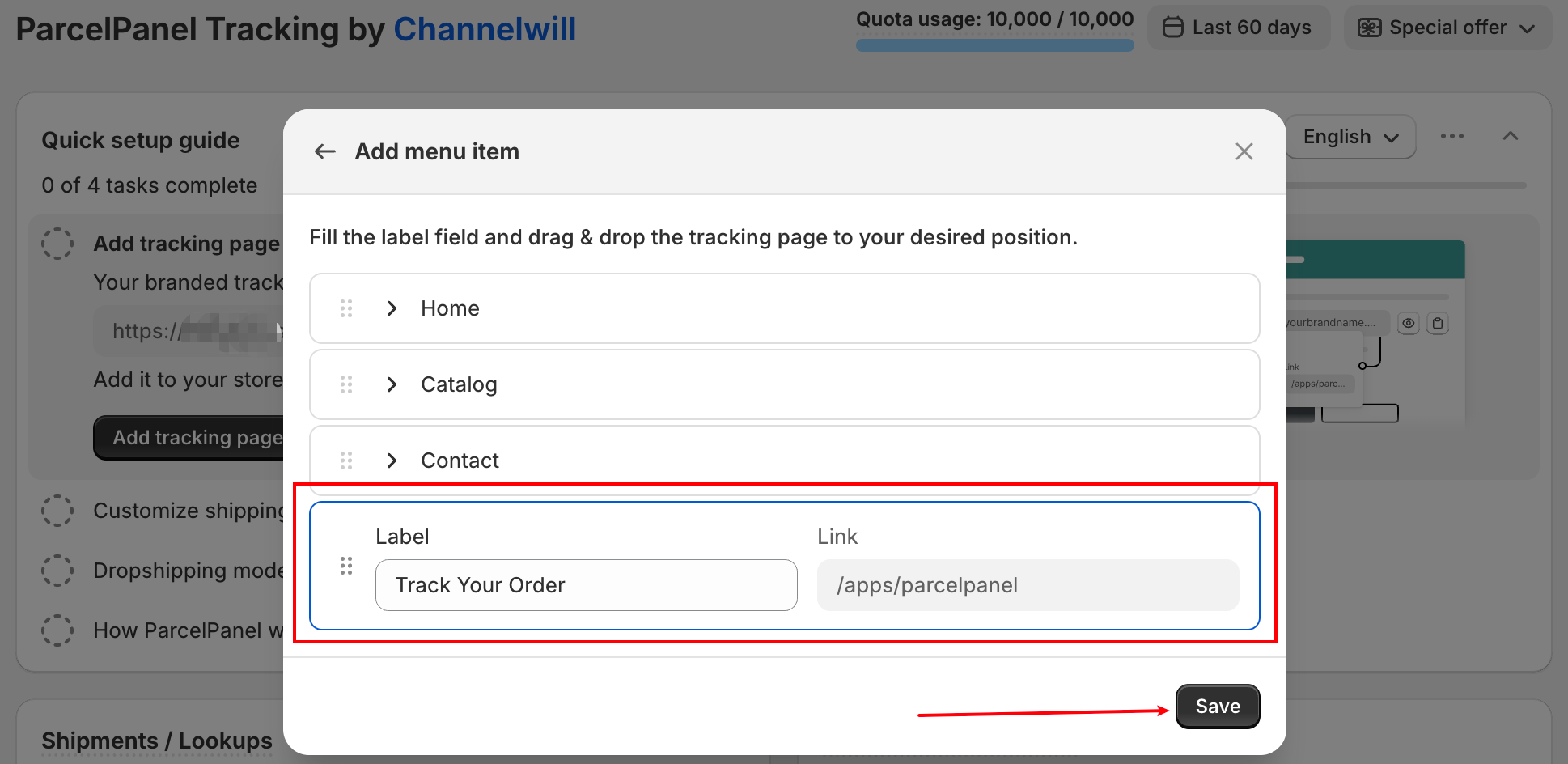
Task: Click the Catalog menu item label
Action: [459, 384]
